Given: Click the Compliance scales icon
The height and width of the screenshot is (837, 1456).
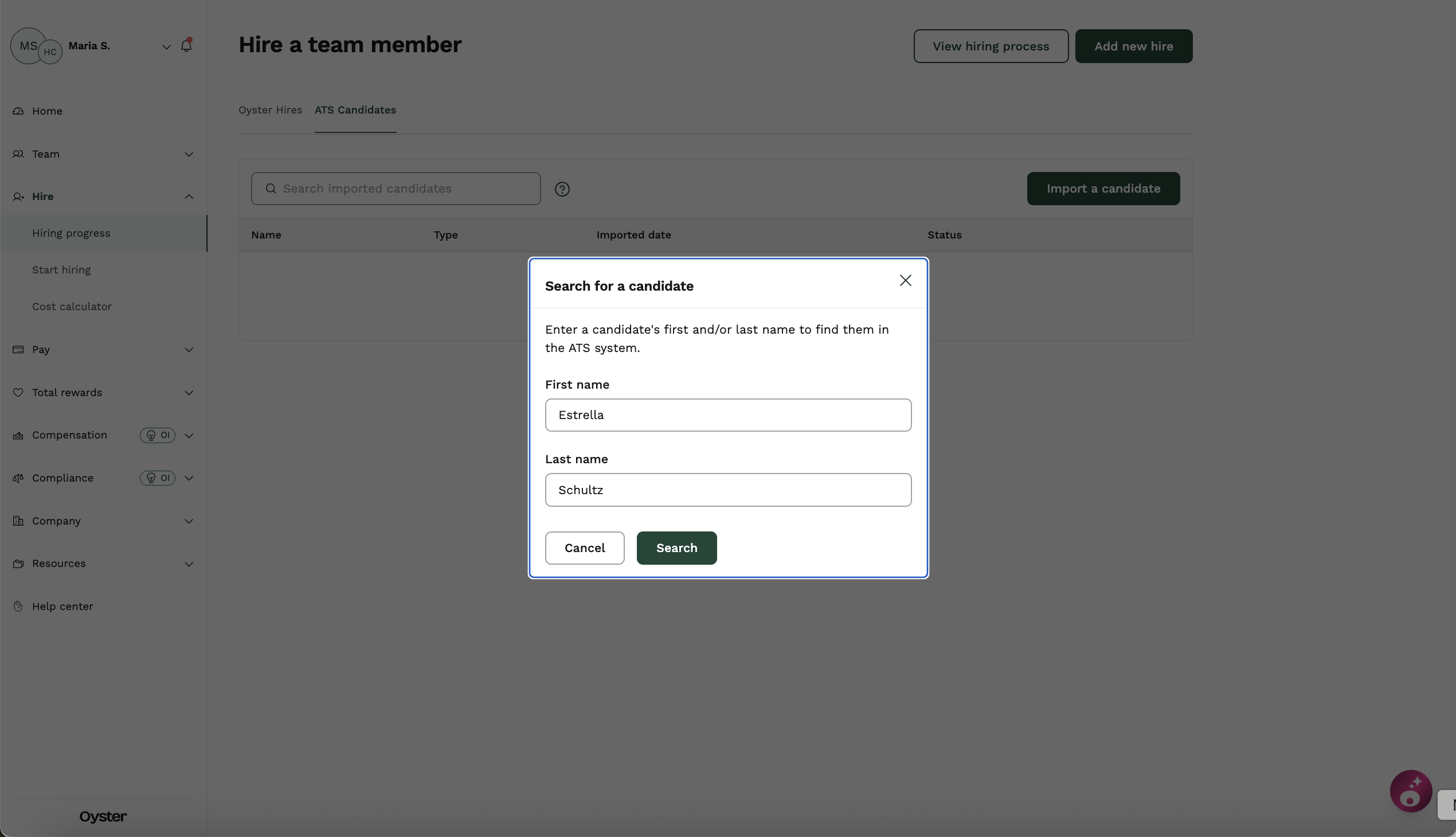Looking at the screenshot, I should point(18,478).
